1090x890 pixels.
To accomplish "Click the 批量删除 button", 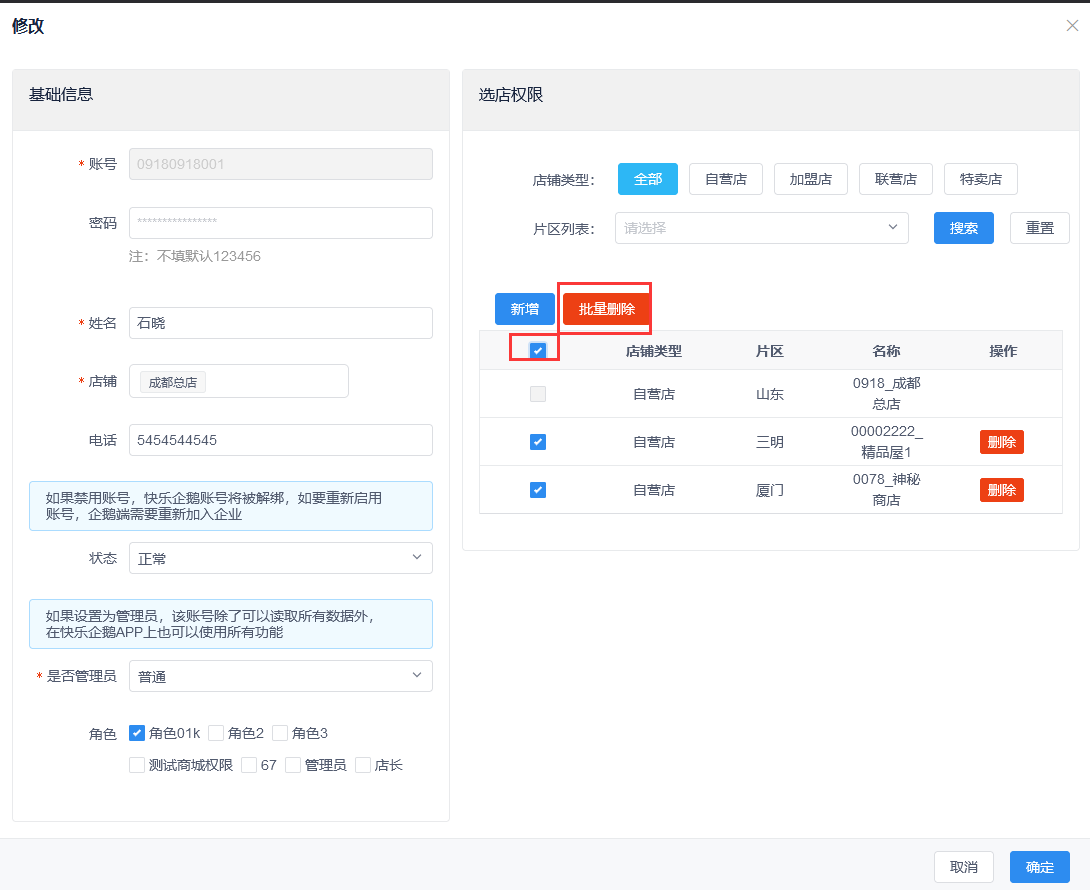I will point(606,309).
